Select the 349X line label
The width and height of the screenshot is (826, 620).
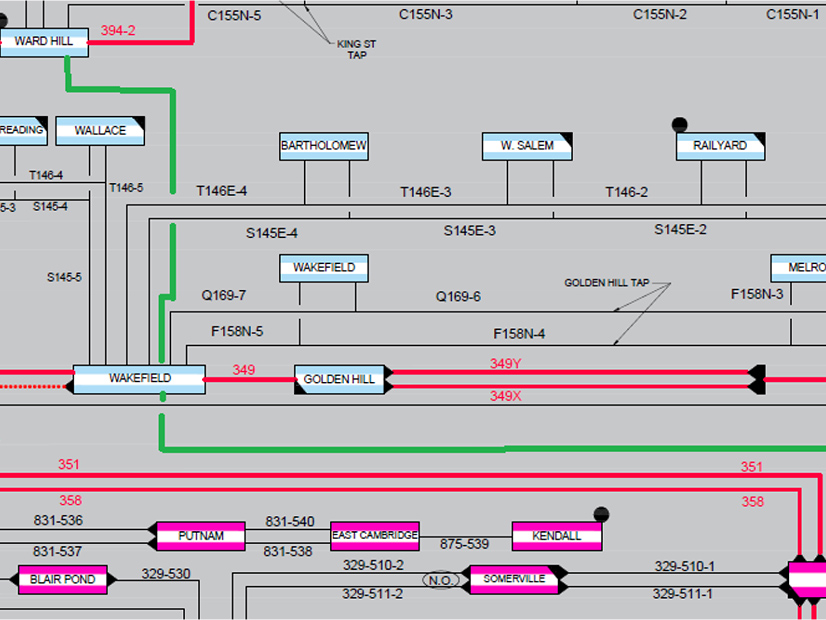click(505, 396)
